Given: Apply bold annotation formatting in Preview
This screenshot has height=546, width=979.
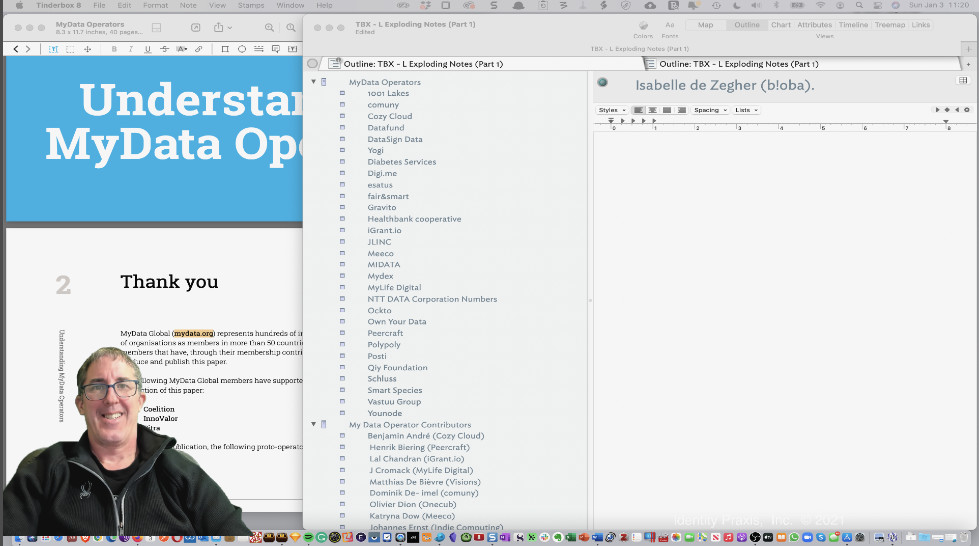Looking at the screenshot, I should 114,49.
